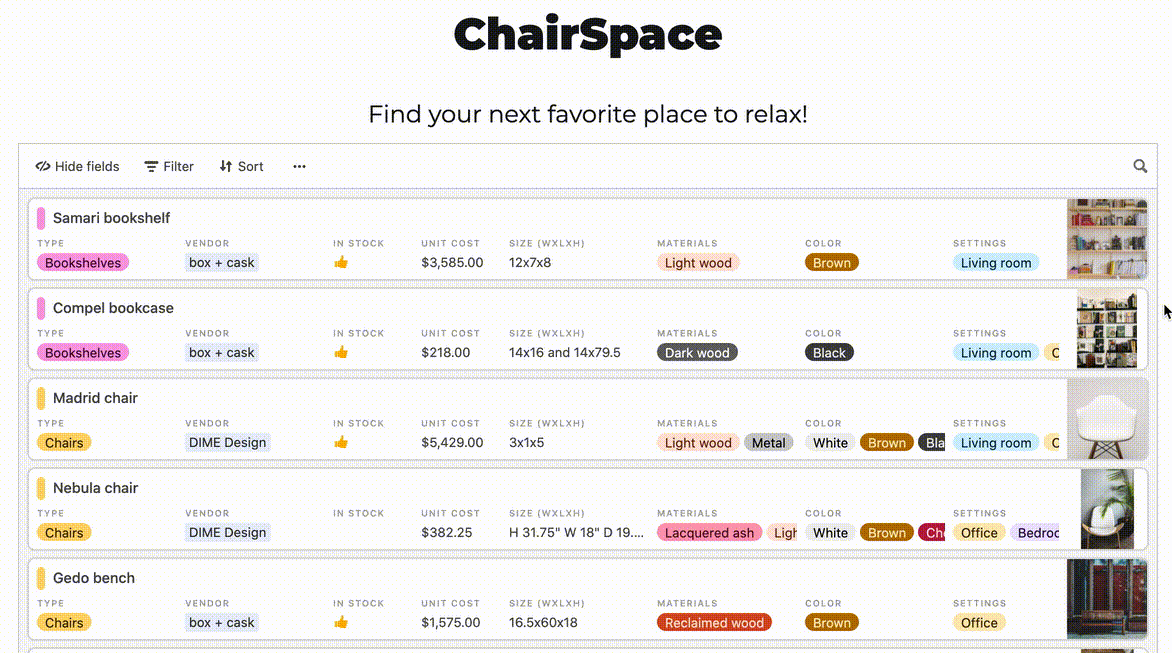The height and width of the screenshot is (653, 1172).
Task: Open the Gedo bench record title
Action: [x=93, y=578]
